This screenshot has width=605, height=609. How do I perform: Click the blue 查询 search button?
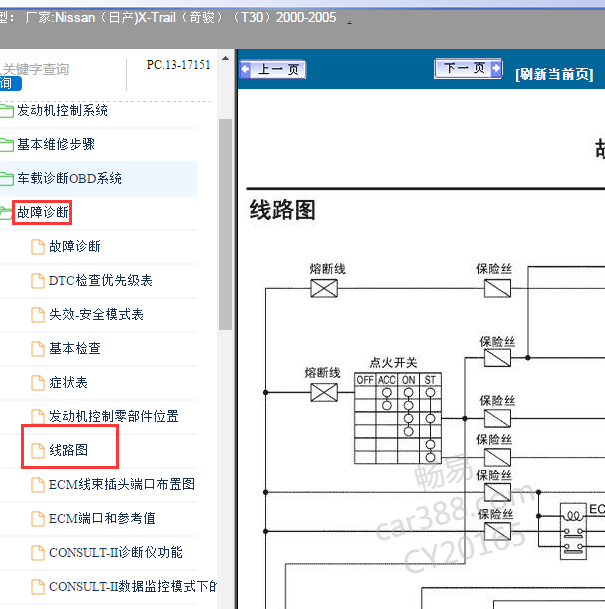(10, 83)
